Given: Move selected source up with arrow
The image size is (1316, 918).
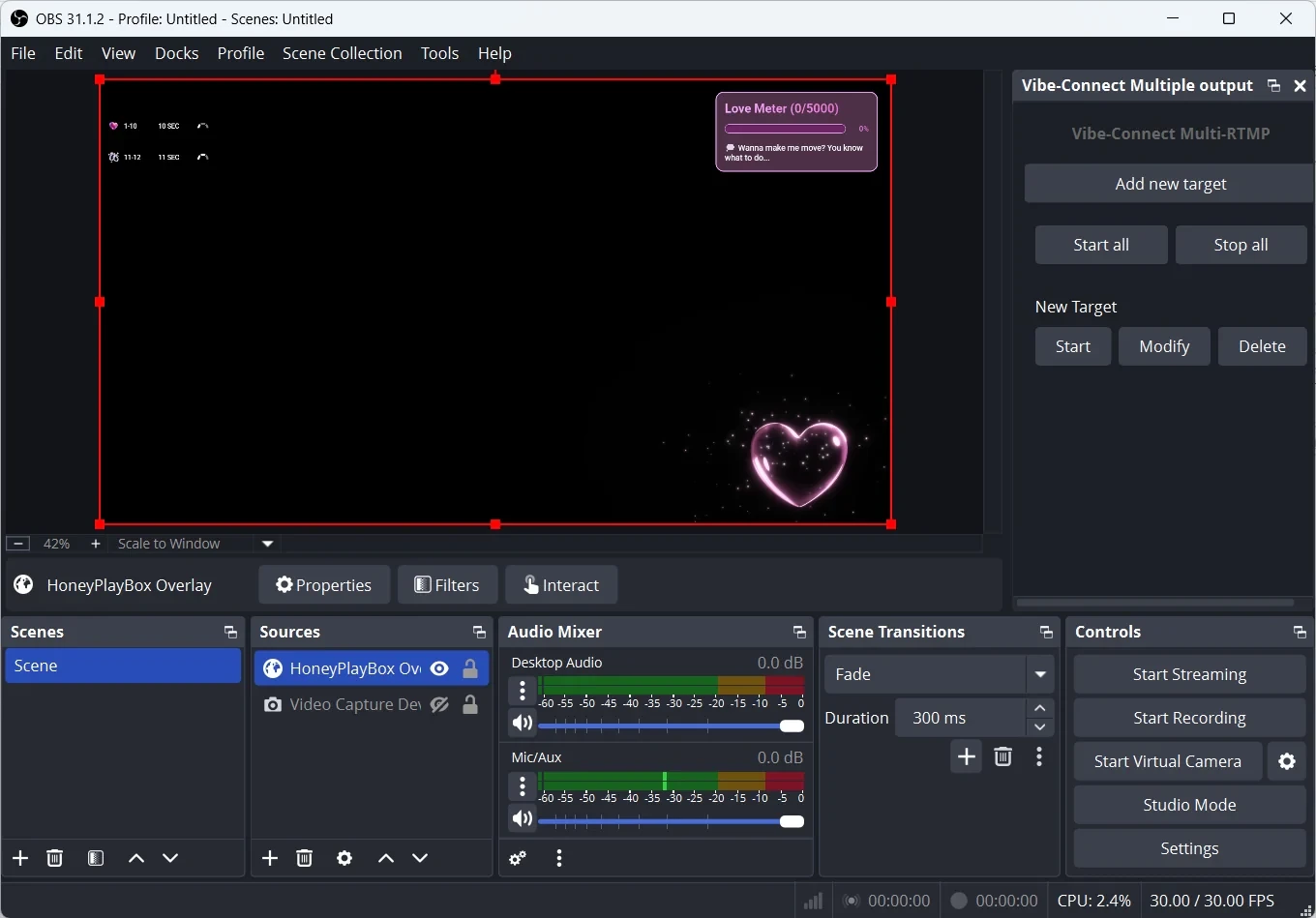Looking at the screenshot, I should pyautogui.click(x=386, y=858).
